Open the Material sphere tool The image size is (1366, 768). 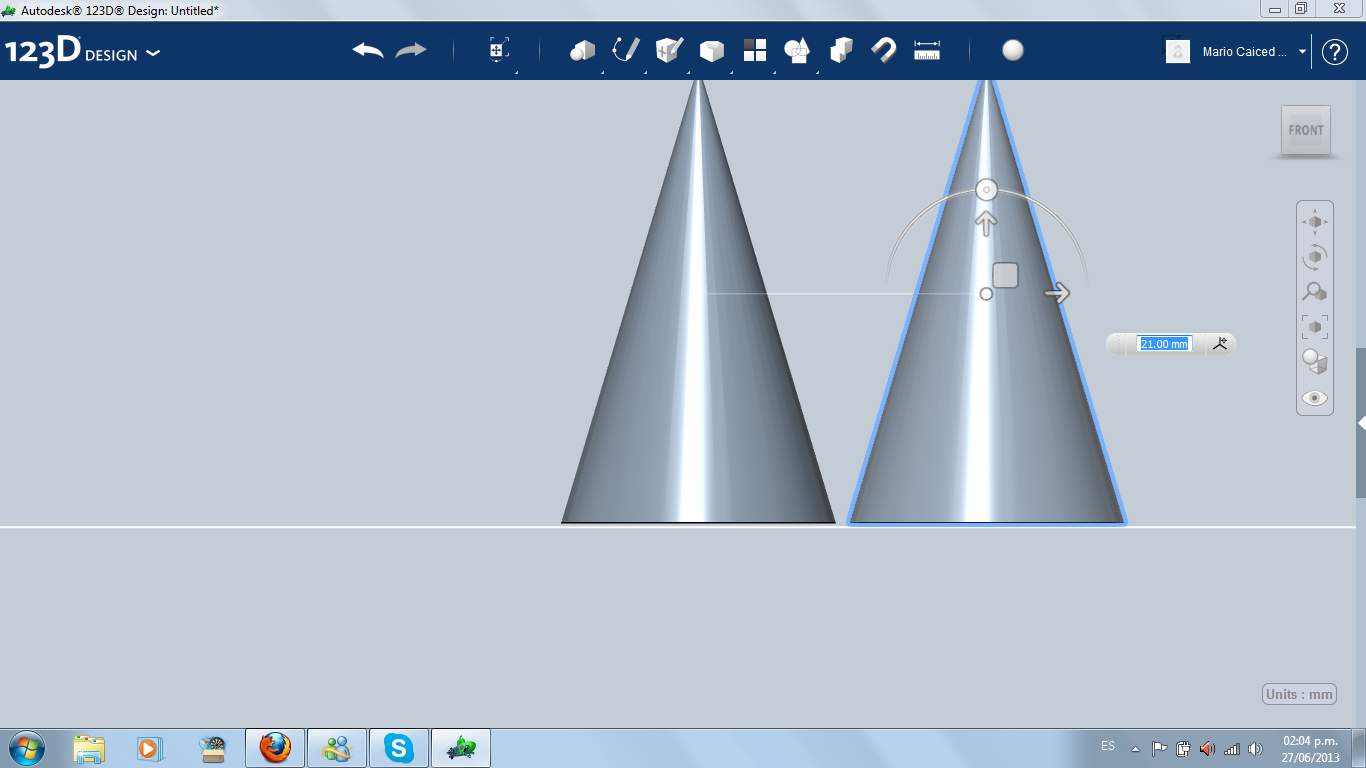tap(1013, 50)
